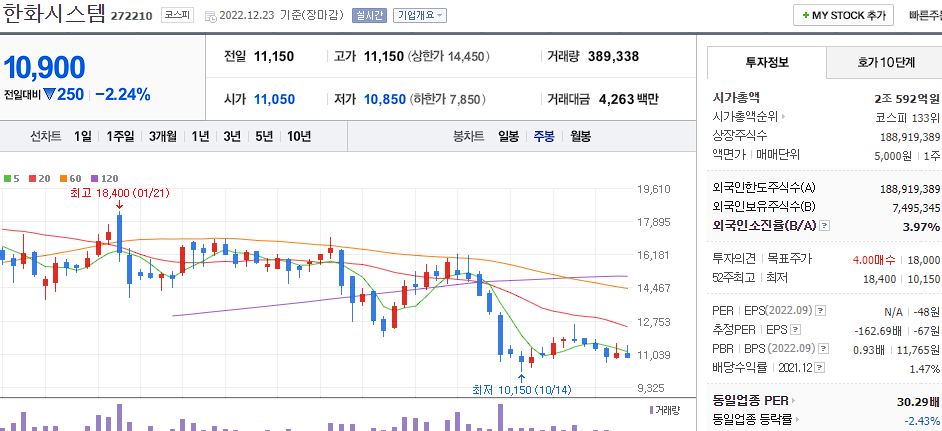Click the 시가총액 value 2조 592억원
Viewport: 942px width, 431px height.
[907, 99]
